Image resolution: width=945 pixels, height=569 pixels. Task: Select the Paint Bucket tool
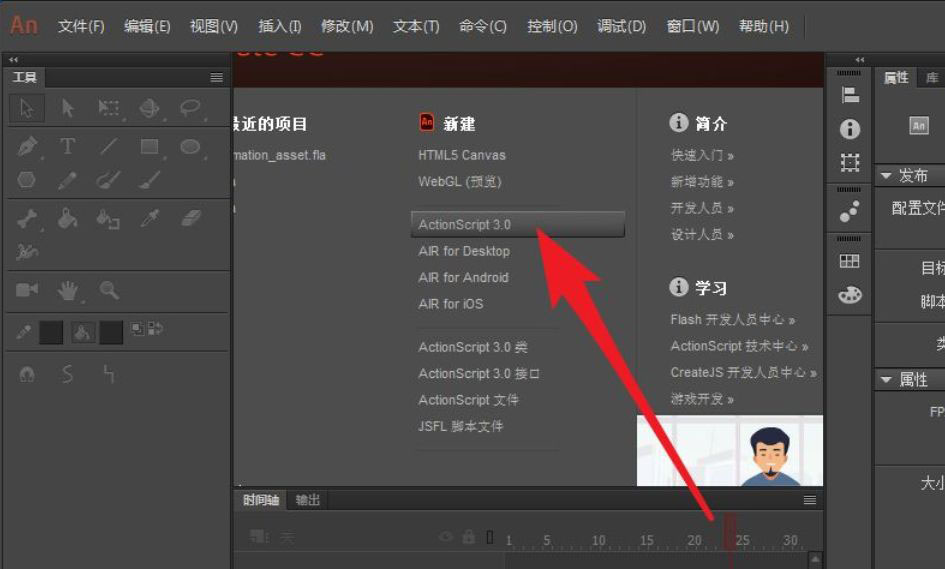click(68, 219)
